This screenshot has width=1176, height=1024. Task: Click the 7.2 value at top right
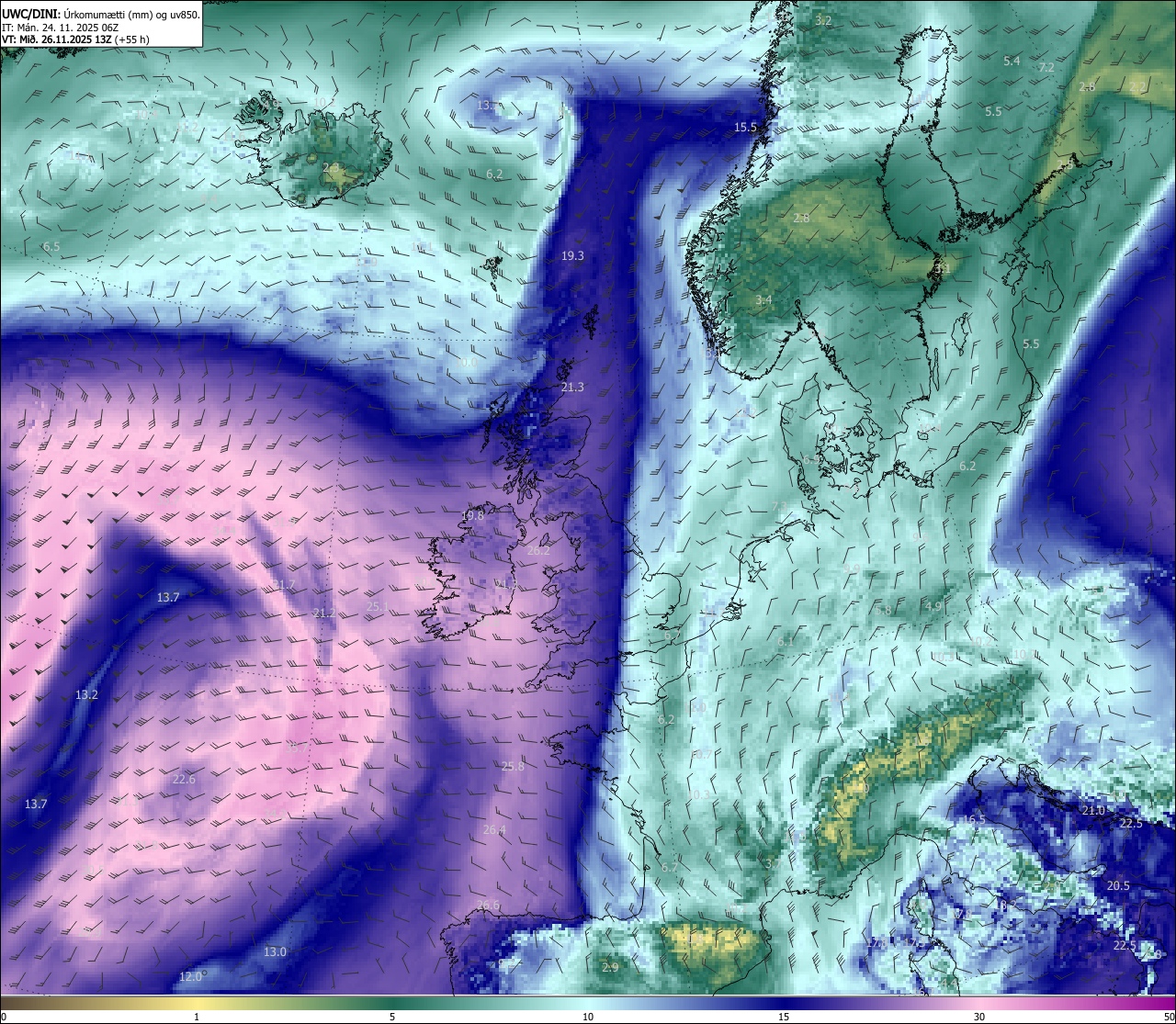[1046, 68]
